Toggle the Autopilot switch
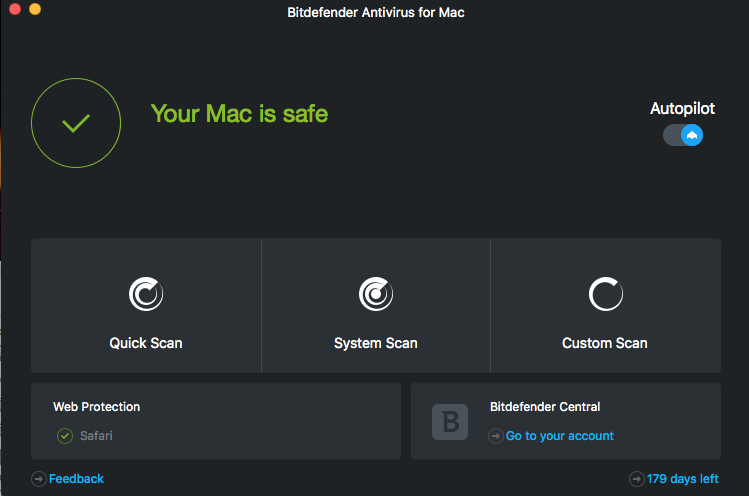The width and height of the screenshot is (749, 496). [x=683, y=135]
